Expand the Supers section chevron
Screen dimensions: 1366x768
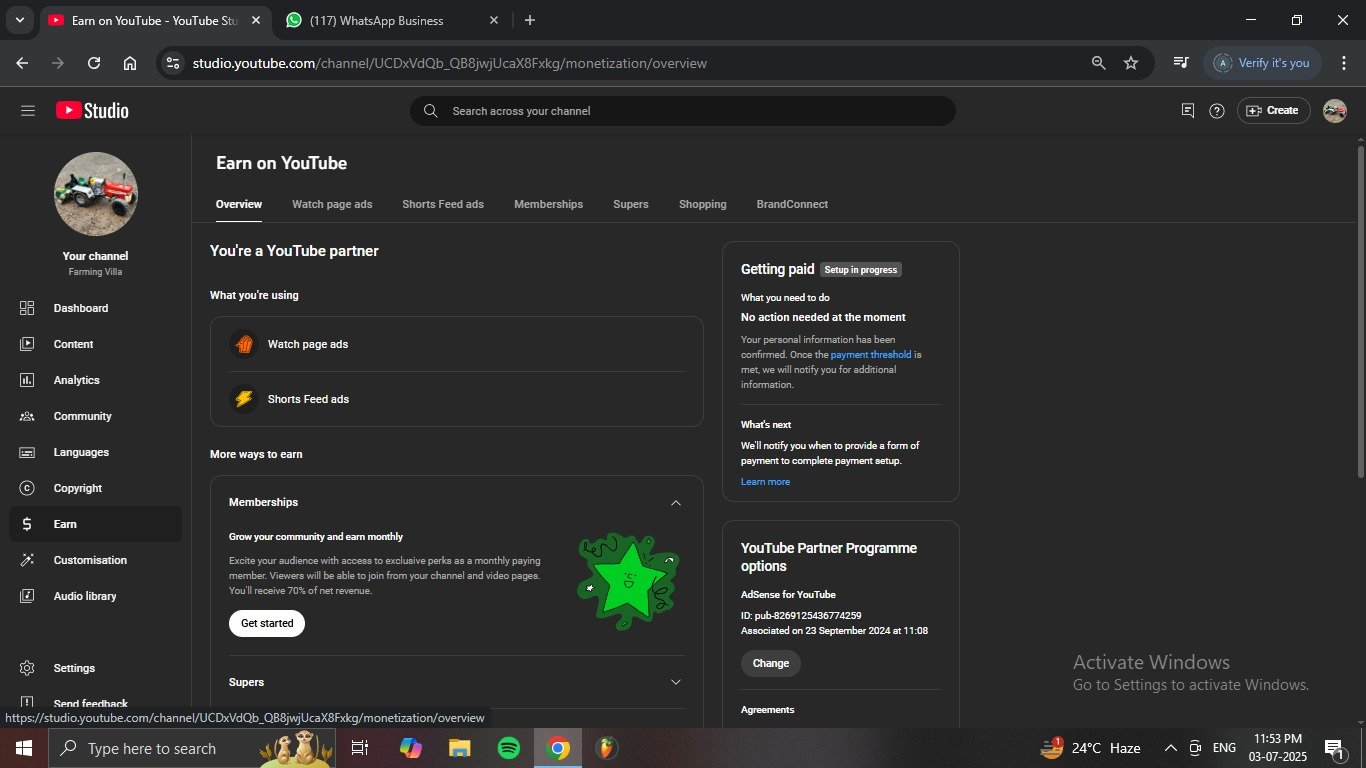pos(676,682)
